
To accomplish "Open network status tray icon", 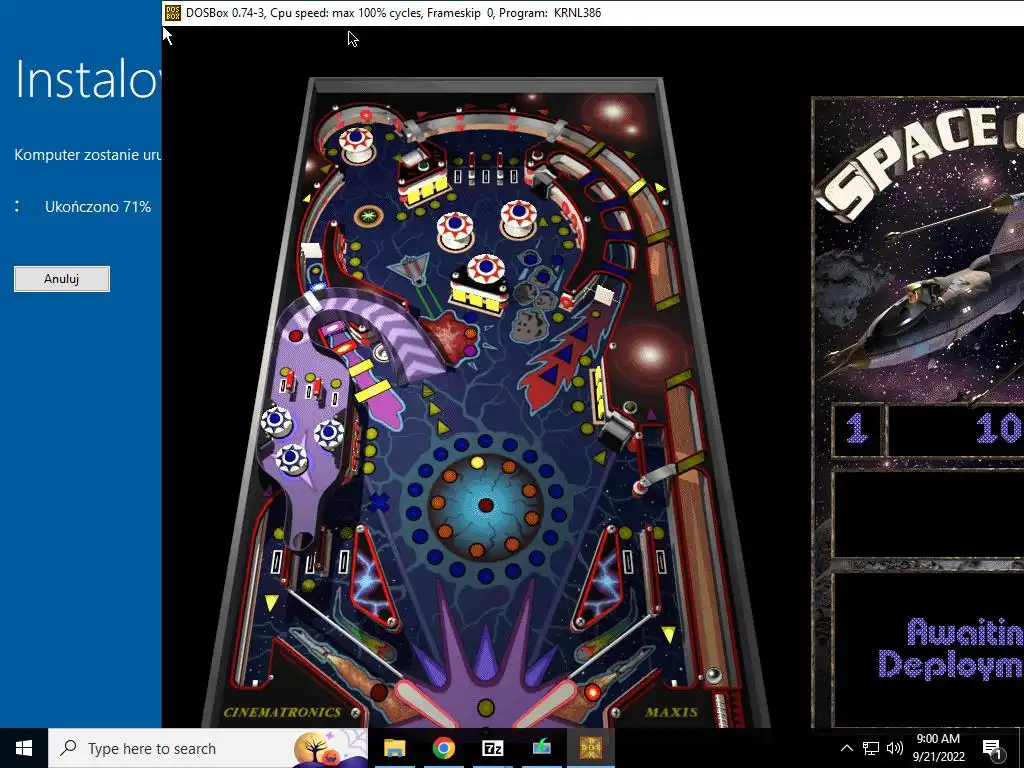I will click(x=871, y=748).
